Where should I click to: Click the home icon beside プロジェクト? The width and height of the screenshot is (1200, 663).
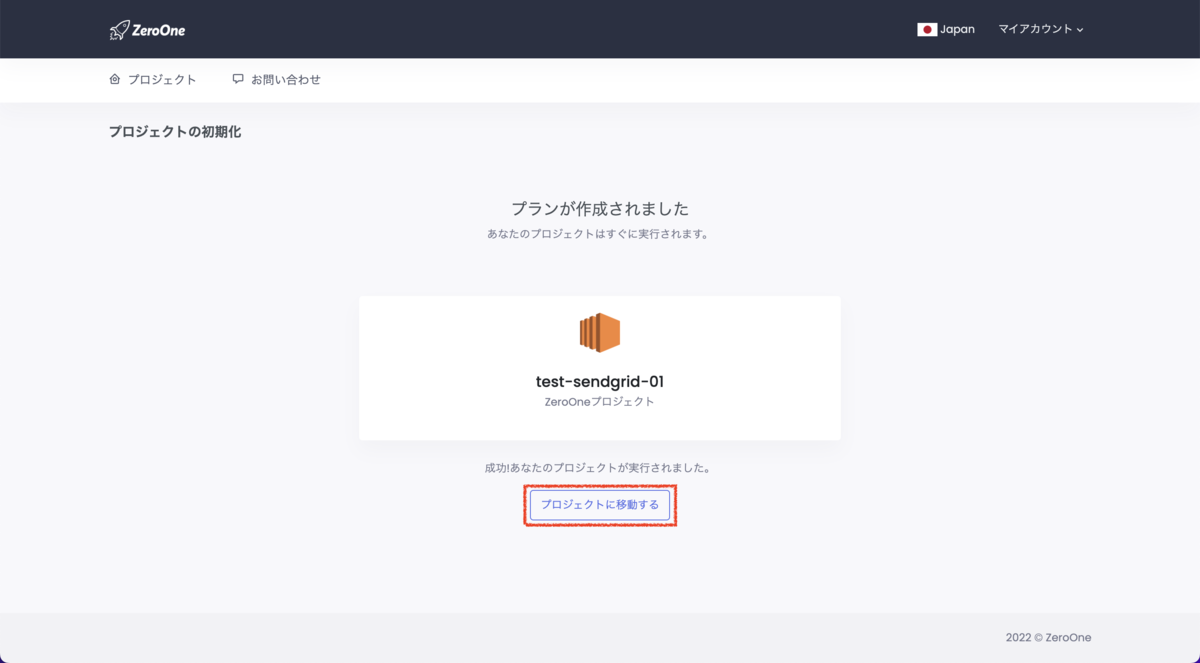pos(115,79)
